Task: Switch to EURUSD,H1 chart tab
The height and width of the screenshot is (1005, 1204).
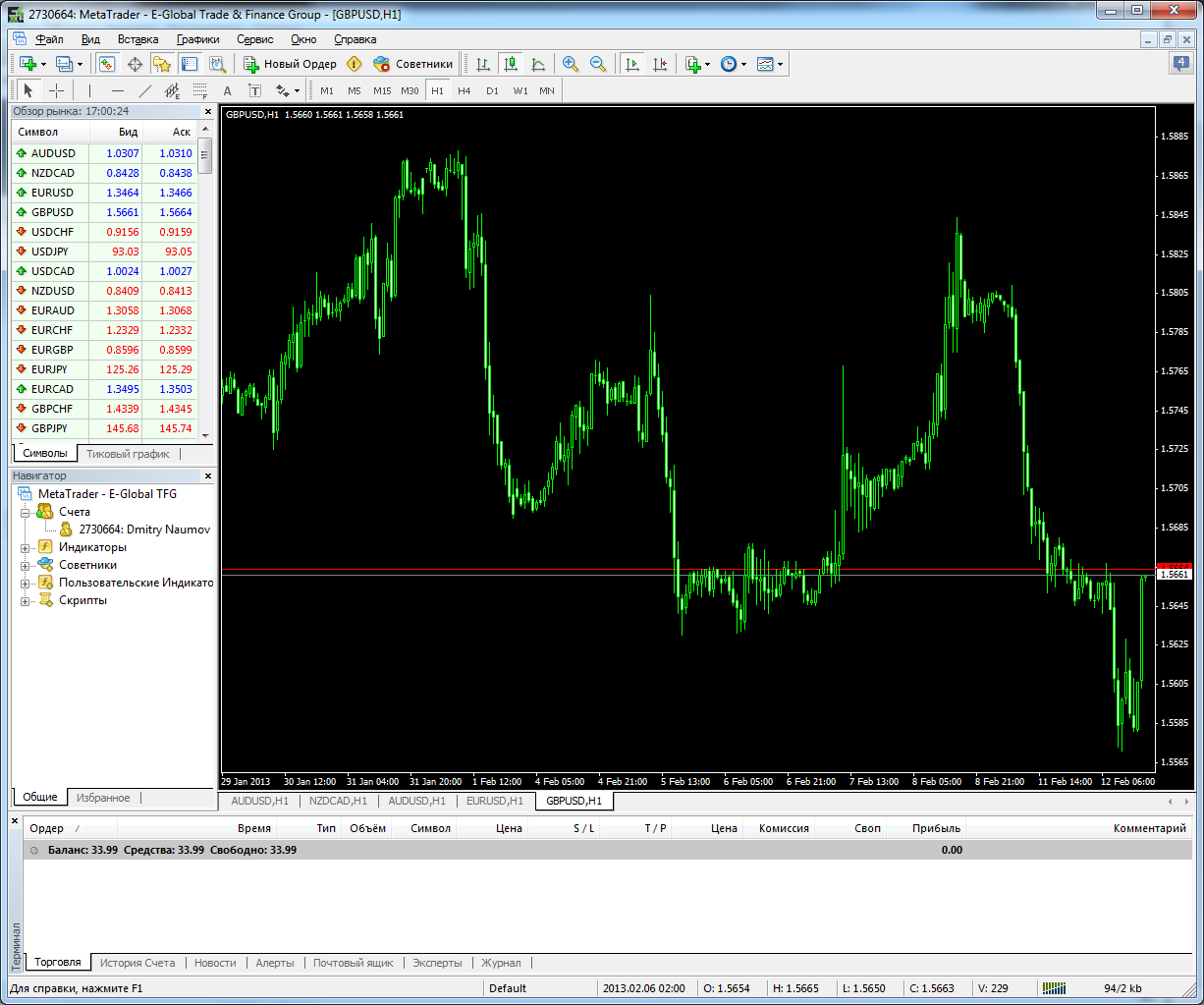Action: (x=495, y=801)
